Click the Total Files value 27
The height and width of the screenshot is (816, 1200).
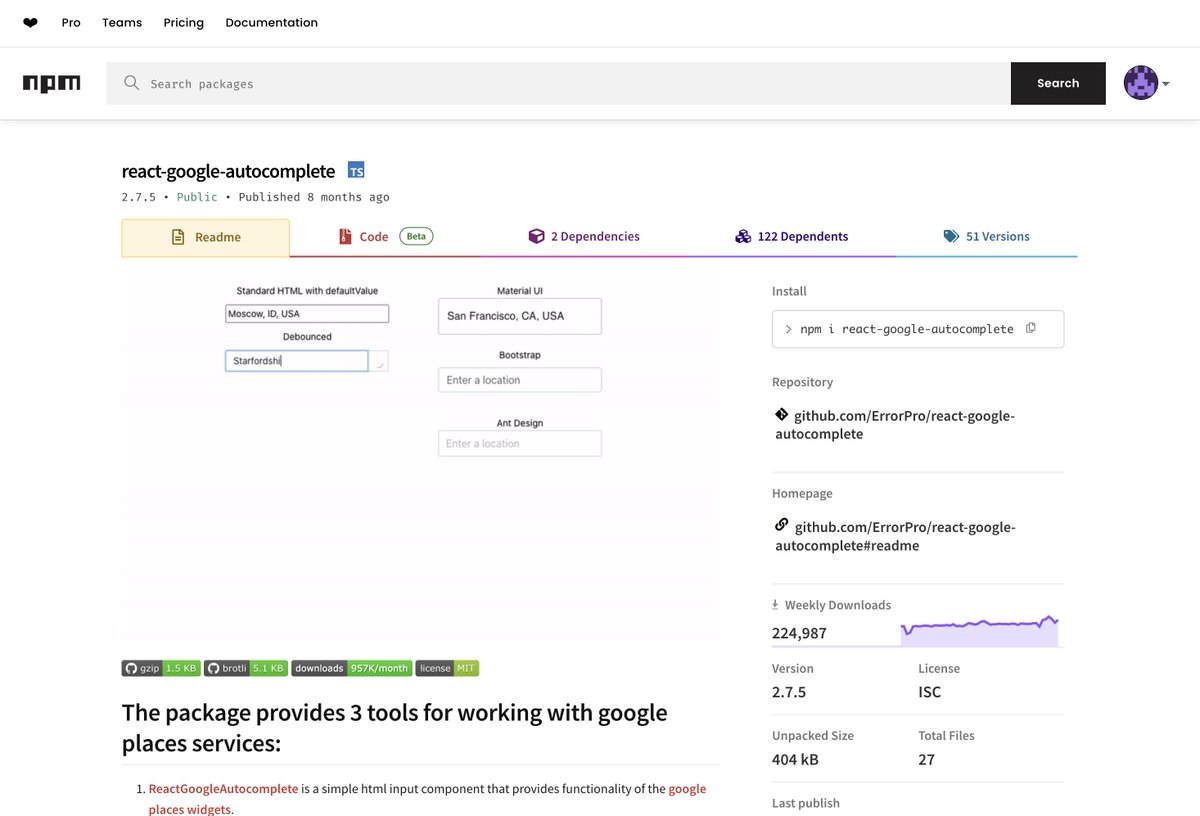(x=927, y=759)
